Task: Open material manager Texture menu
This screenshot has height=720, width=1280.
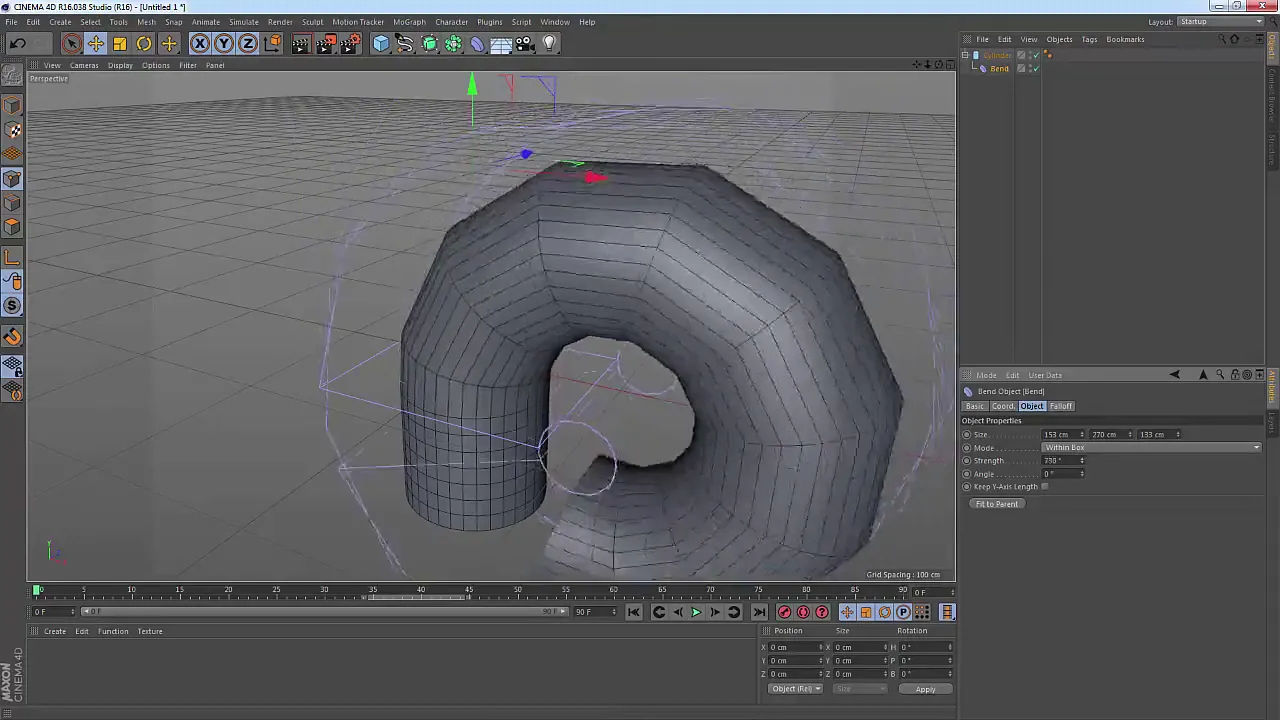Action: 150,631
